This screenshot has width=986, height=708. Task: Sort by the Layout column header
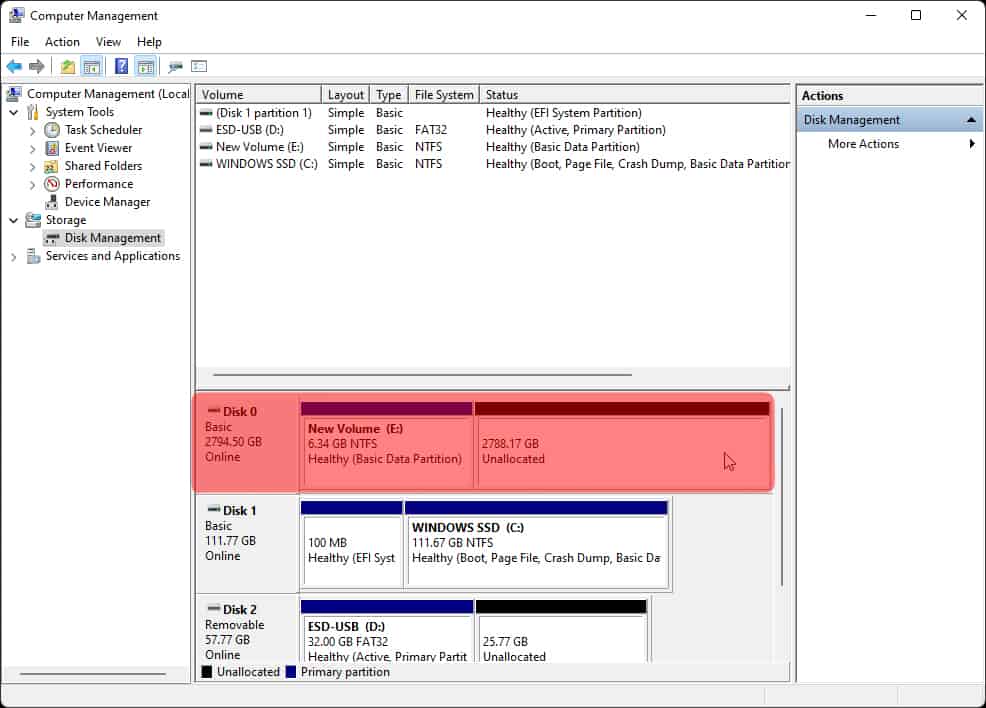click(x=345, y=94)
